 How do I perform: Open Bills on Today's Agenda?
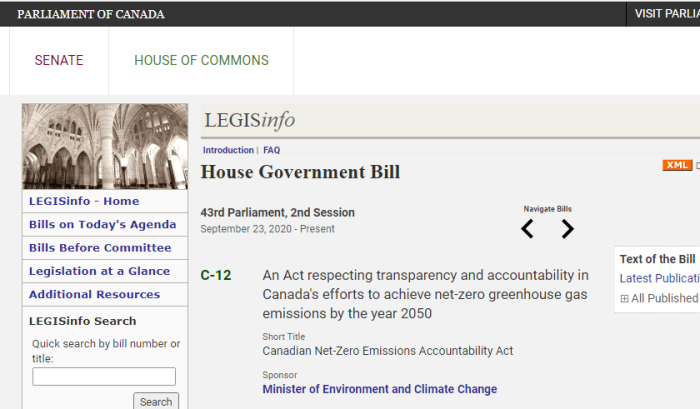[x=103, y=225]
